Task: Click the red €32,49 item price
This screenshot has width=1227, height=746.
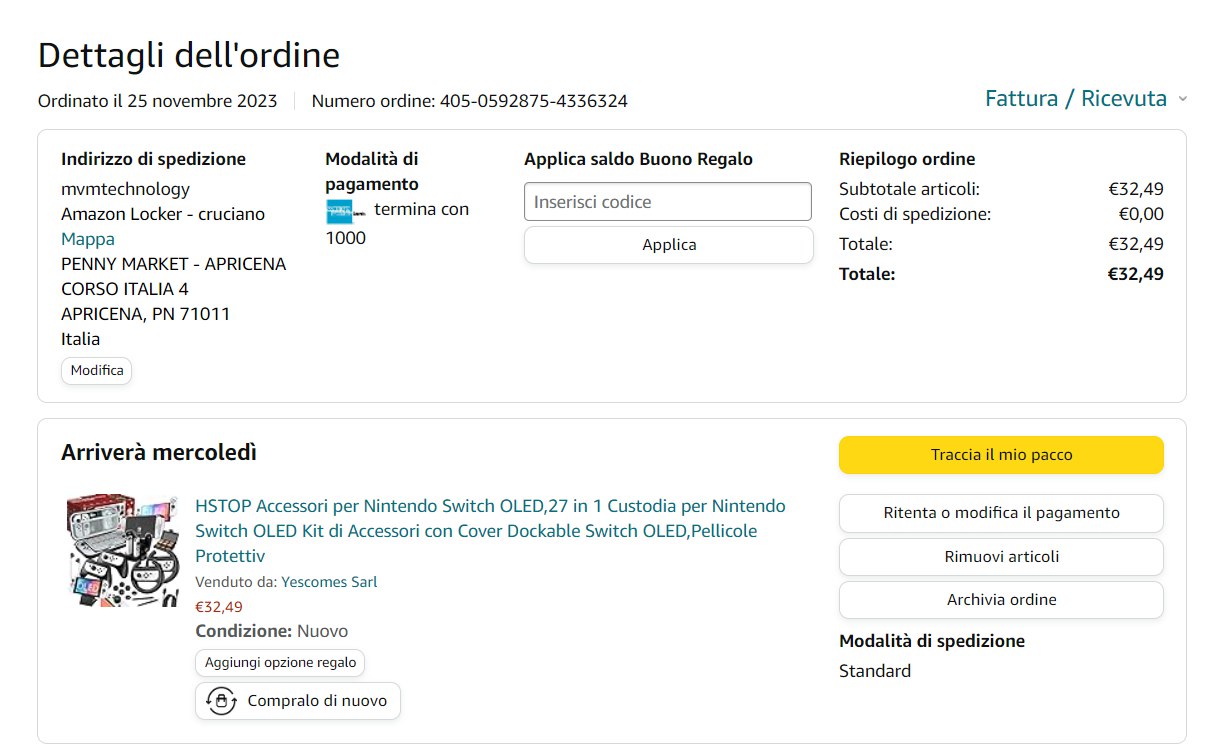Action: 218,607
